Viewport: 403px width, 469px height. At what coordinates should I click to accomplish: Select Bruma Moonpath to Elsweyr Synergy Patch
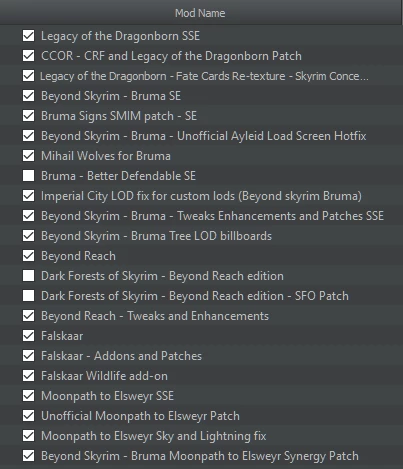pos(201,456)
